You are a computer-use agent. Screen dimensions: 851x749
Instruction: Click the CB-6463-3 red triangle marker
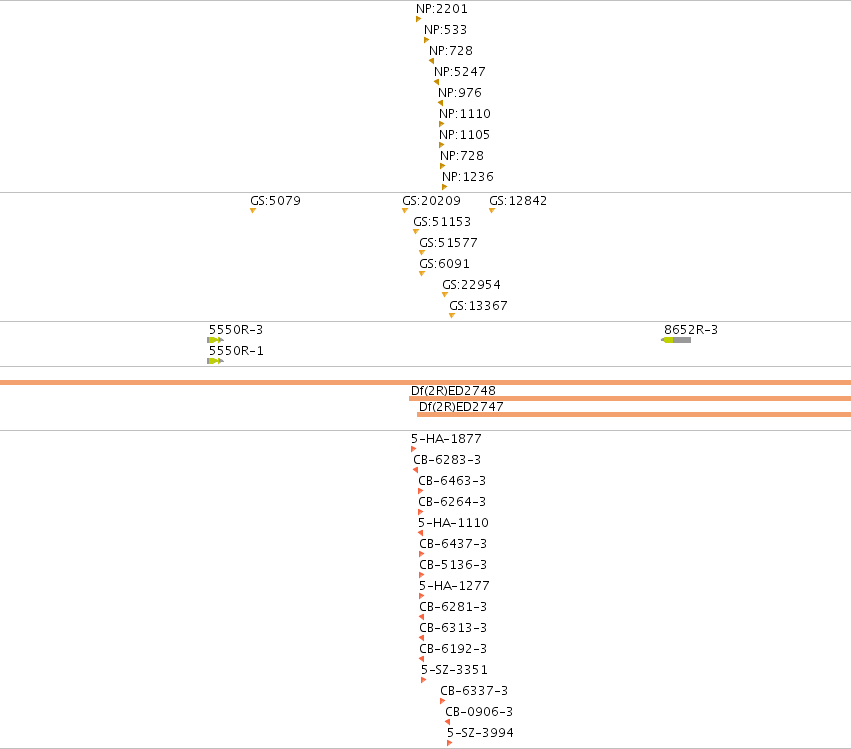421,491
